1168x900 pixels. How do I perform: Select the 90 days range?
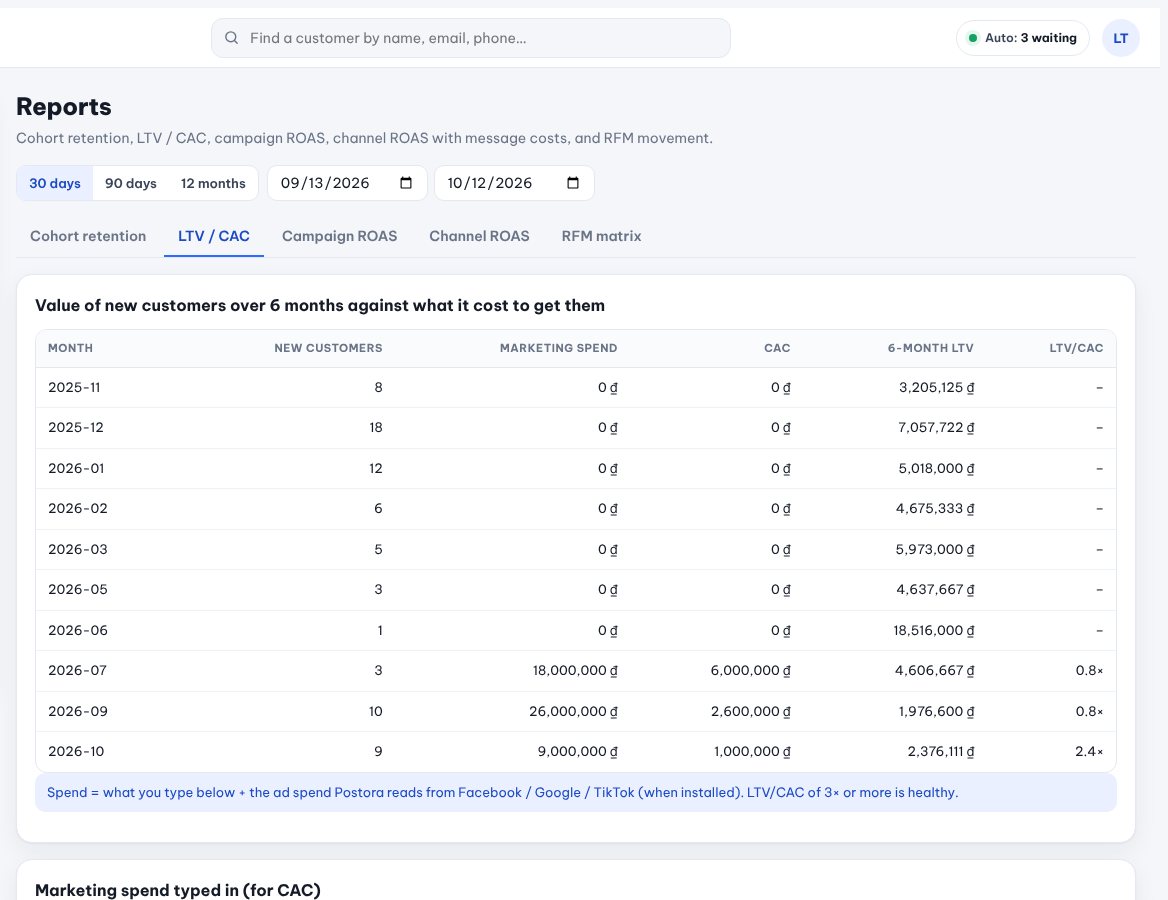(x=131, y=183)
